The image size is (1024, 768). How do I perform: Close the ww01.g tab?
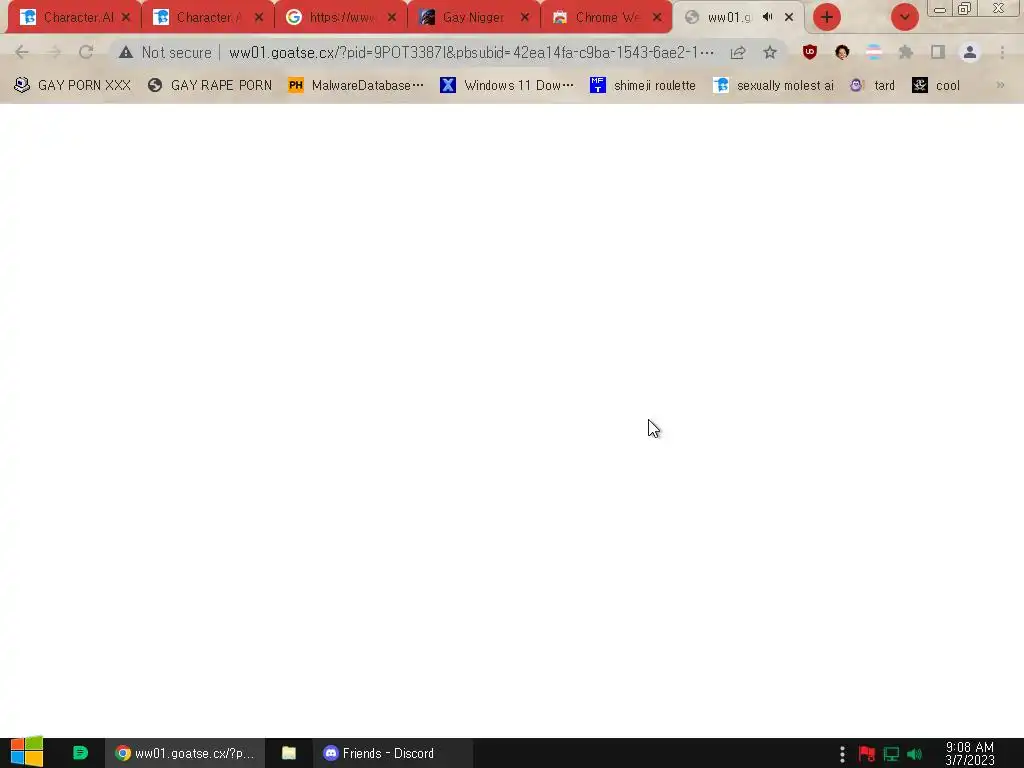(789, 18)
